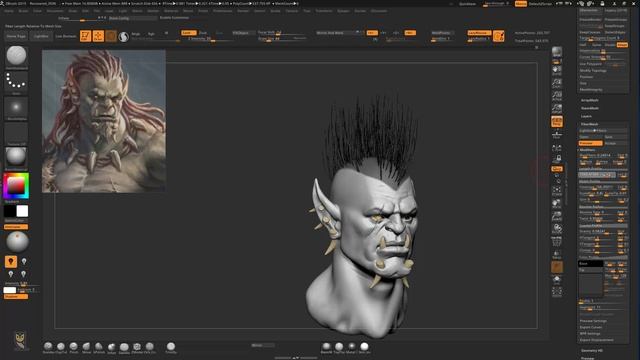The image size is (640, 360).
Task: Click the AAHalf icon
Action: click(557, 109)
